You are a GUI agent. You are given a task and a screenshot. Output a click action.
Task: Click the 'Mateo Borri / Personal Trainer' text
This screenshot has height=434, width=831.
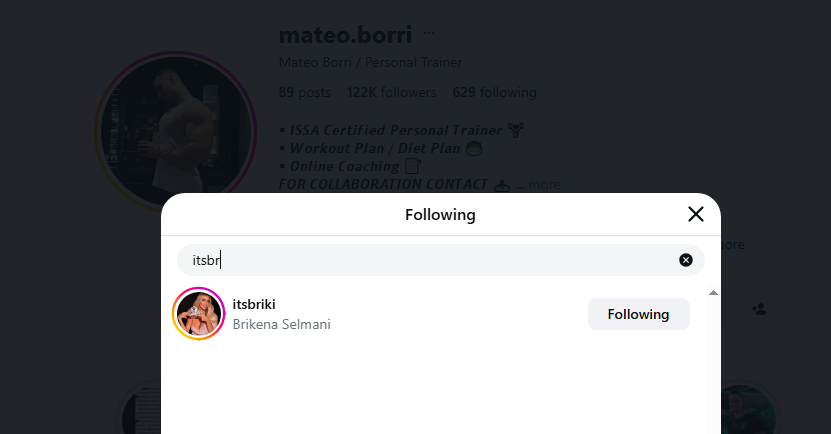[x=370, y=63]
